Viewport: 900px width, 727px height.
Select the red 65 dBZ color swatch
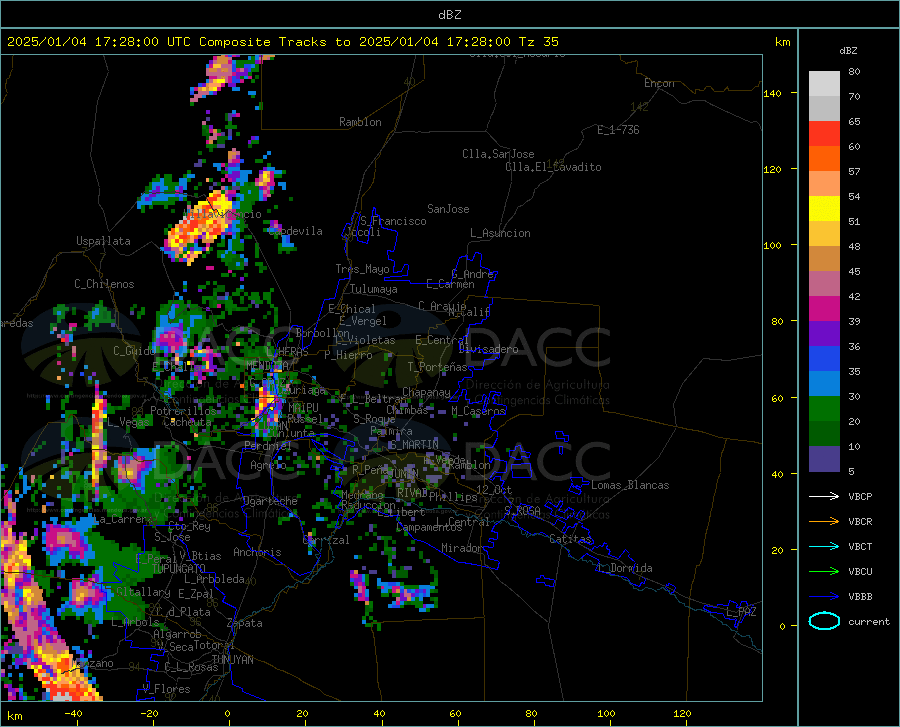[x=824, y=134]
